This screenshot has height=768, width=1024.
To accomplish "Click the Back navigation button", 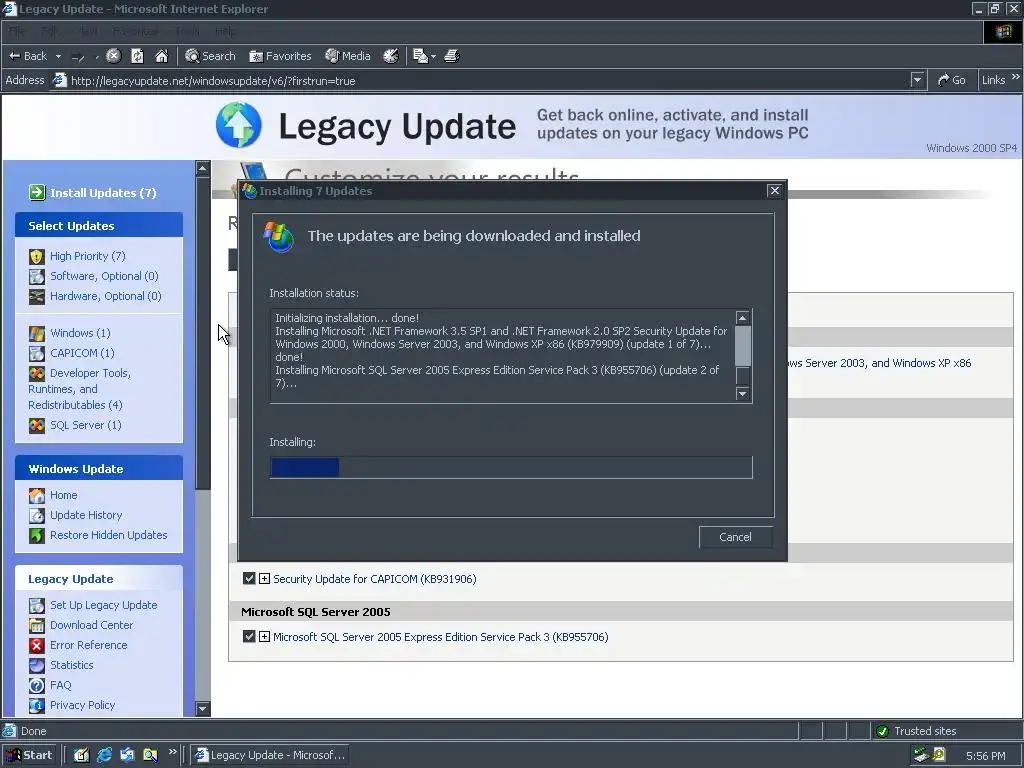I will coord(27,56).
